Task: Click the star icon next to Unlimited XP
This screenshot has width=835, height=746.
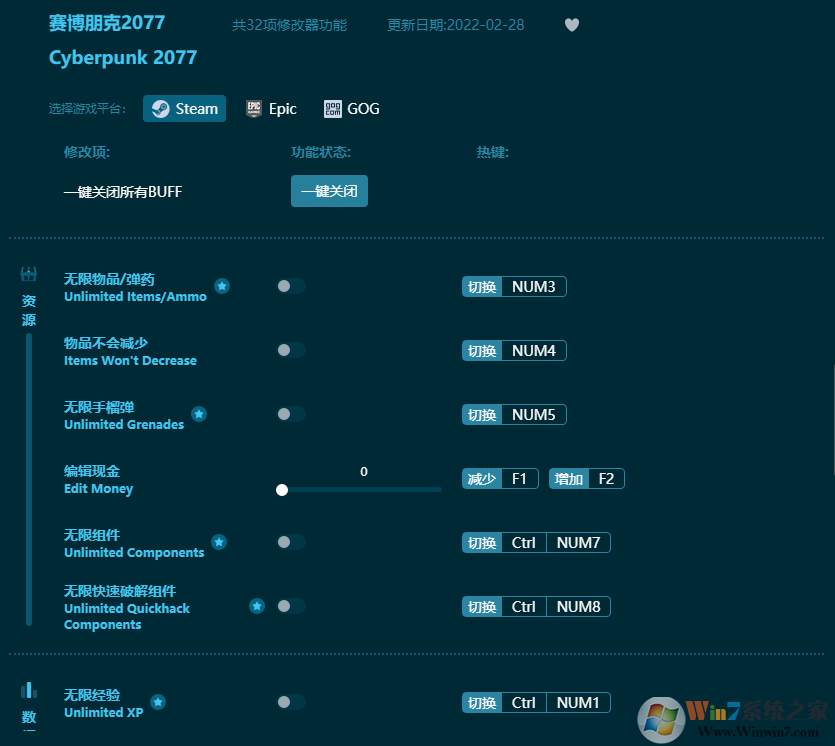Action: (x=158, y=701)
